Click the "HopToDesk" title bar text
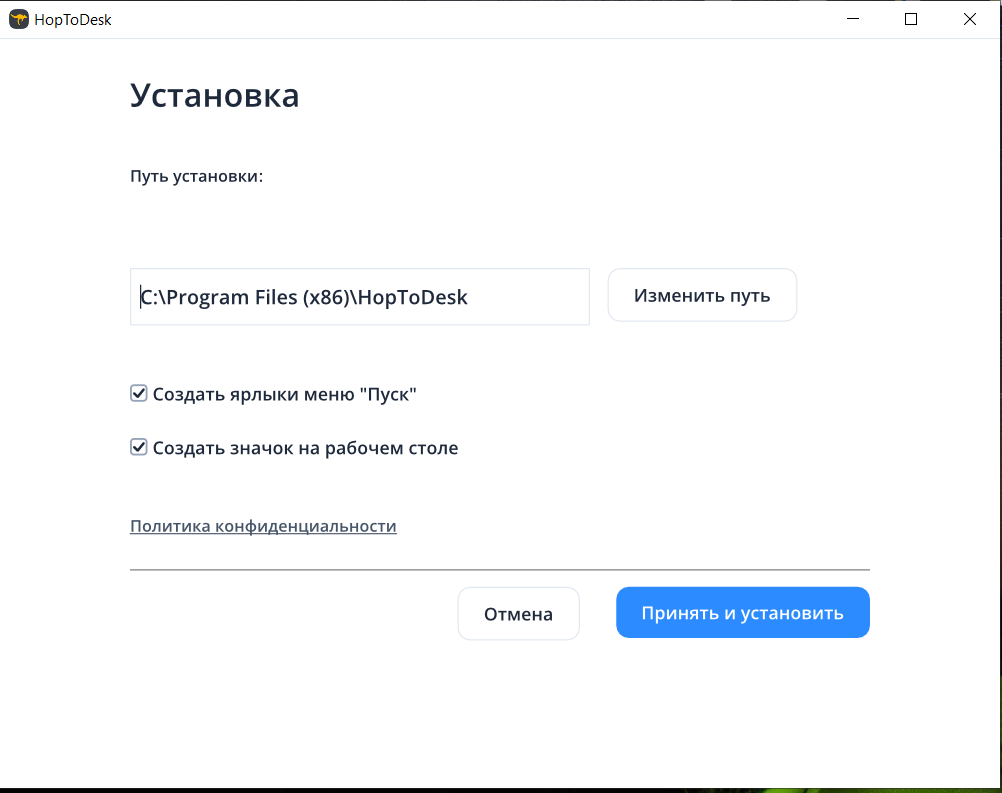Viewport: 1002px width, 793px height. tap(73, 20)
